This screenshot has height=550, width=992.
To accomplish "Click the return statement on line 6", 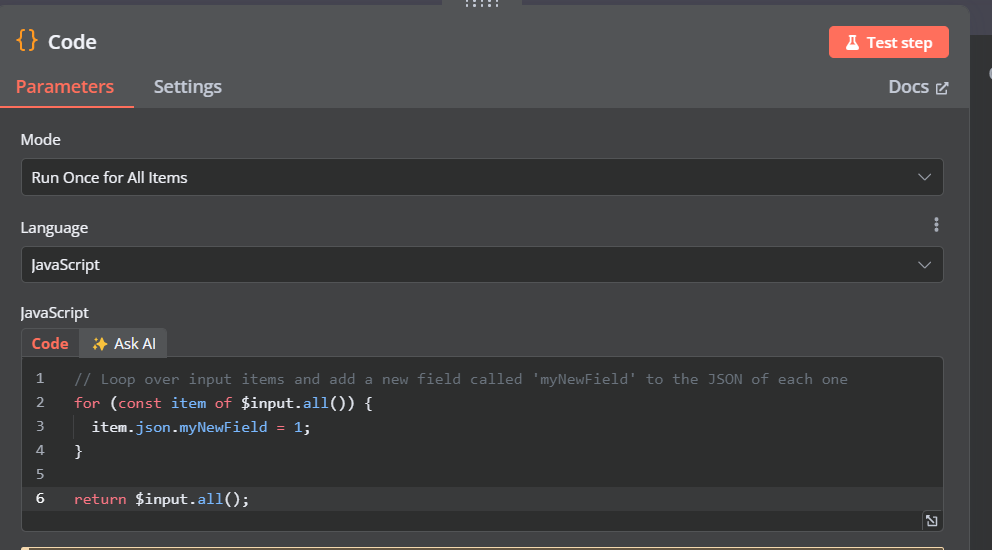I will tap(161, 499).
